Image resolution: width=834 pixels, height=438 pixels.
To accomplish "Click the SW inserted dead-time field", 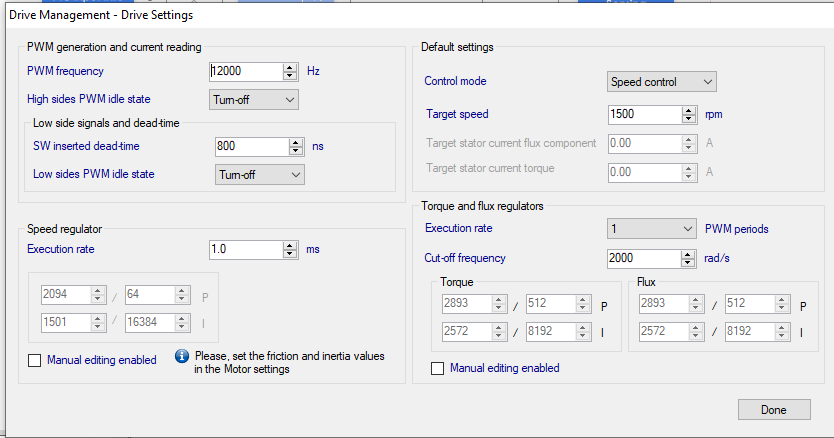I will point(252,146).
